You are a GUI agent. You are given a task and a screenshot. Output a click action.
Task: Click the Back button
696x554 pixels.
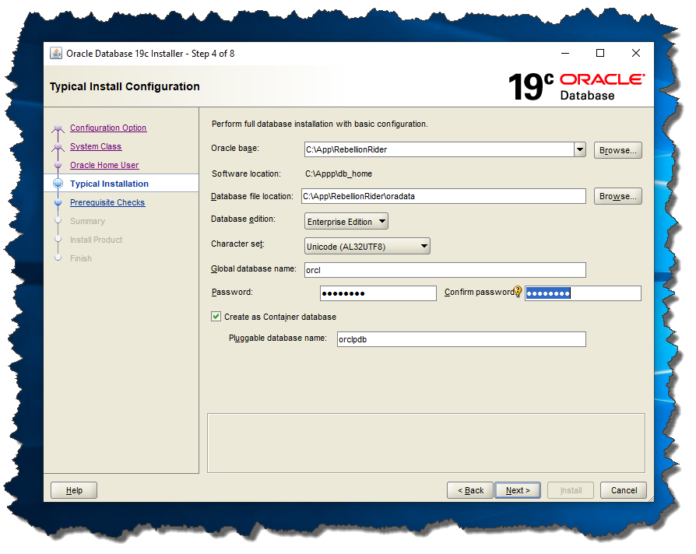coord(470,491)
